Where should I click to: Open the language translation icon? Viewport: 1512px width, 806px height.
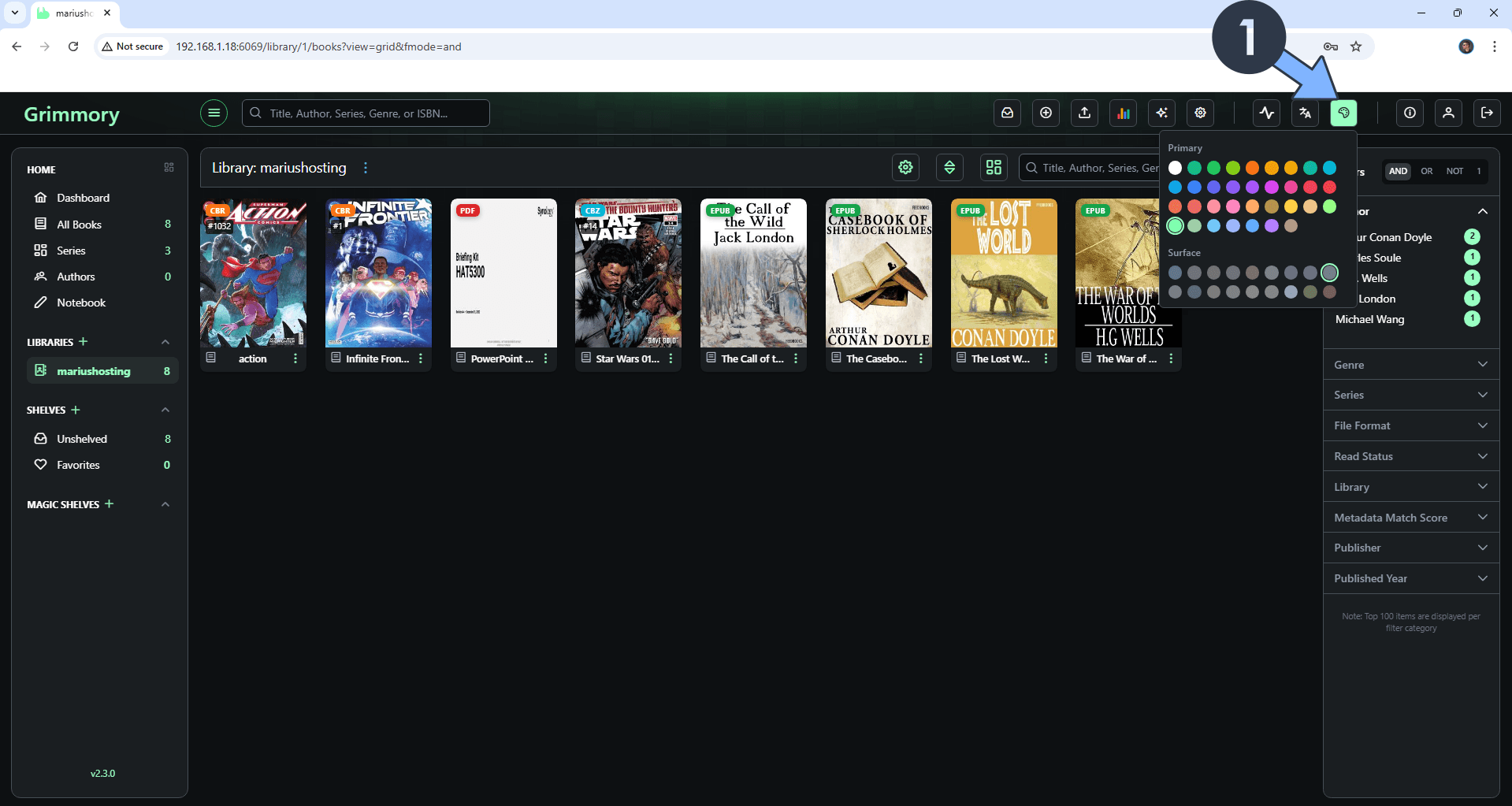[1305, 113]
